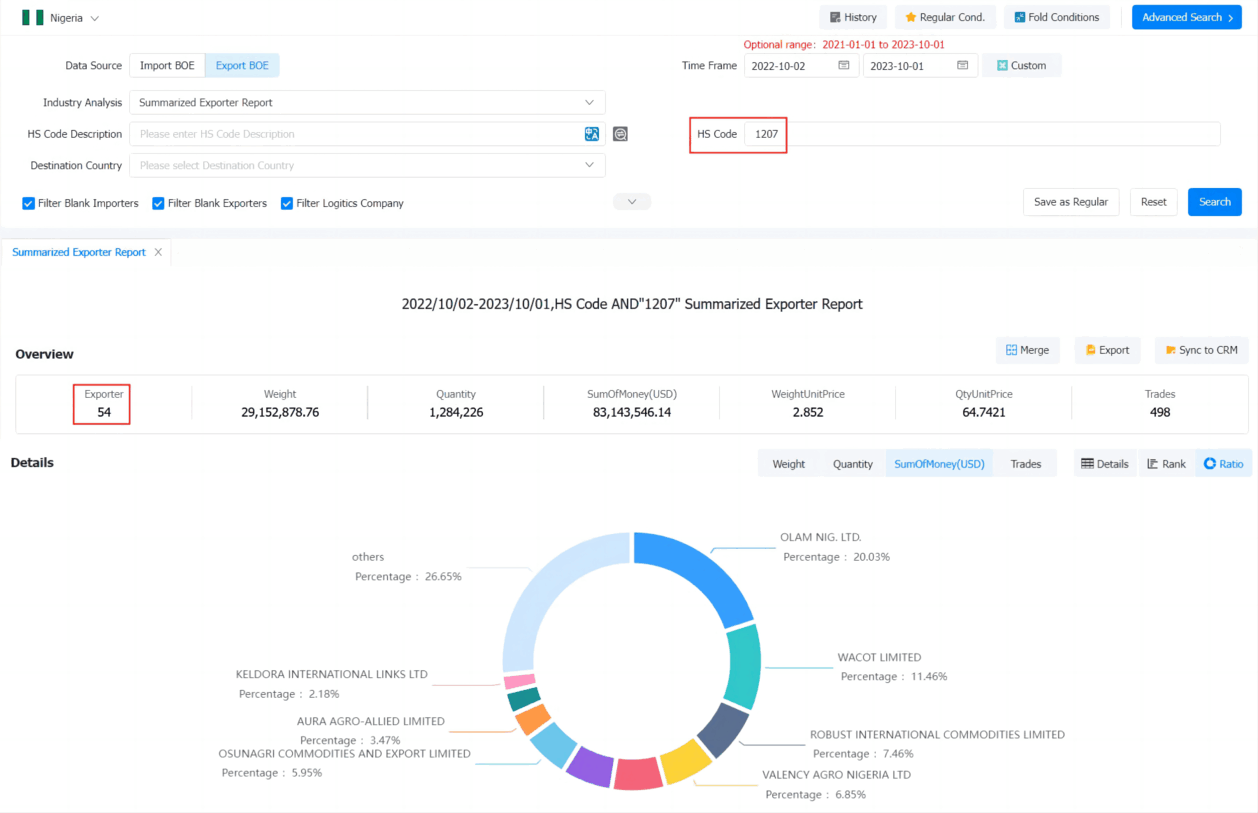
Task: Open the Destination Country dropdown
Action: 367,166
